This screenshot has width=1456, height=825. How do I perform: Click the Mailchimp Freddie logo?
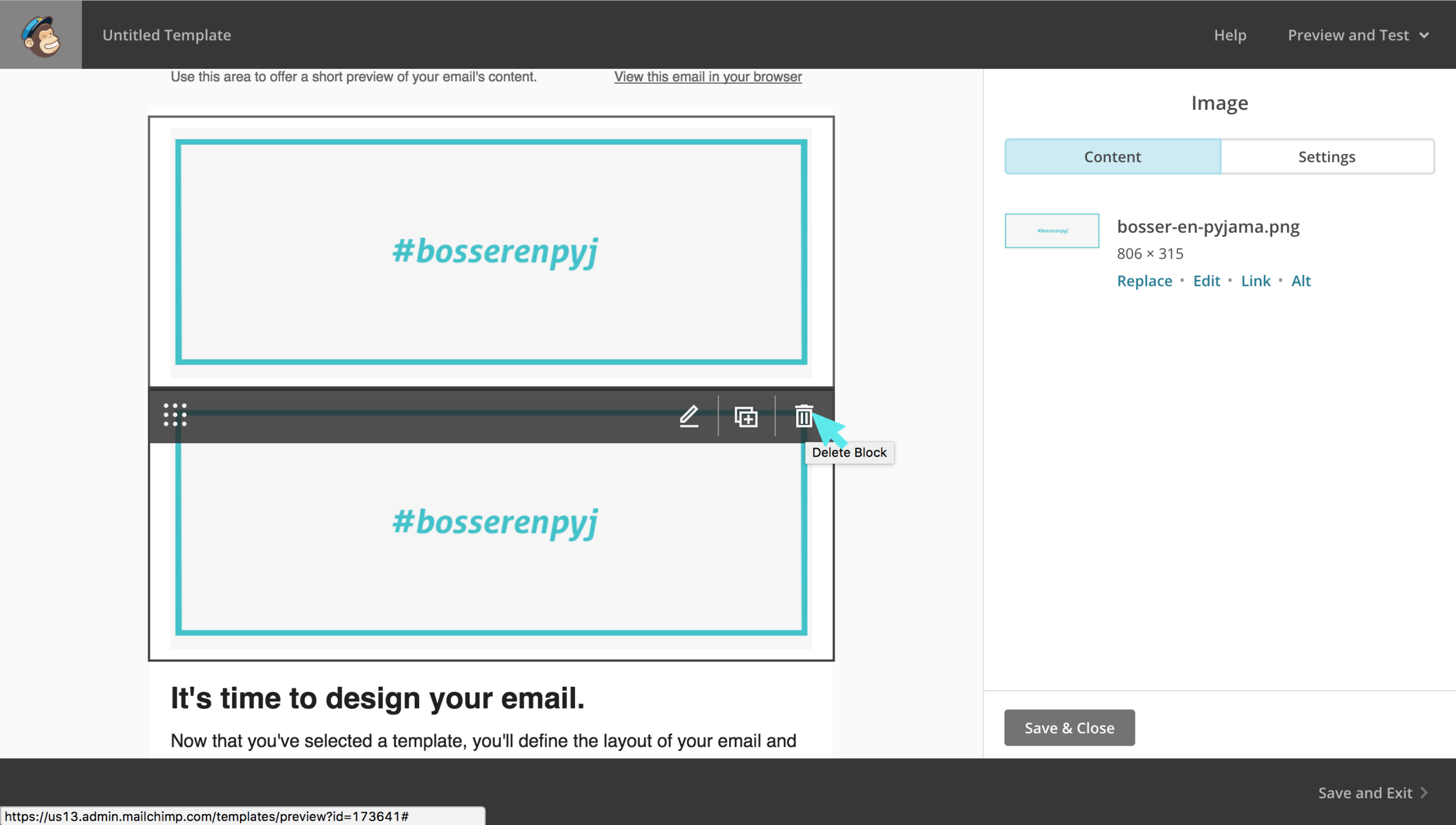(41, 35)
